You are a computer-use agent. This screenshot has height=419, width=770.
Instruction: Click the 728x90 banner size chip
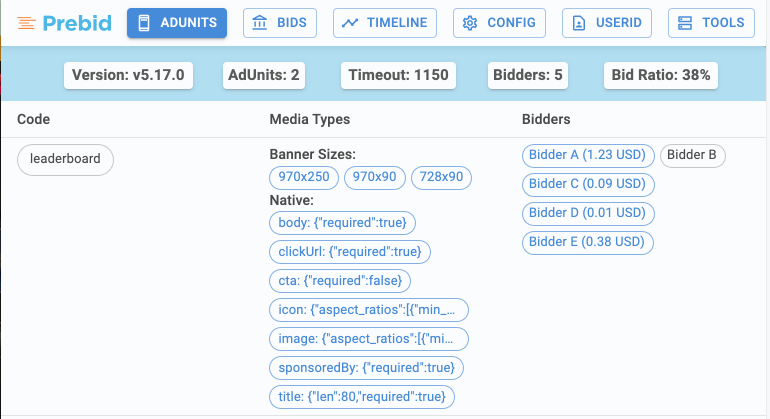[x=441, y=178]
